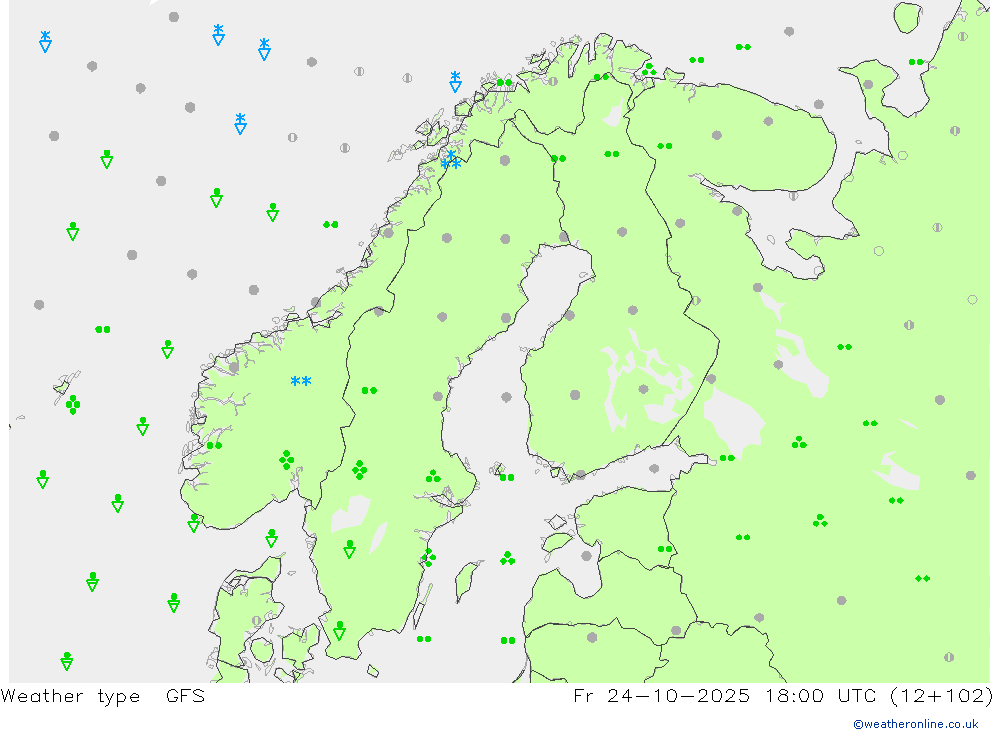Click the 'Weather type' caption text
1000x733 pixels.
[x=70, y=696]
